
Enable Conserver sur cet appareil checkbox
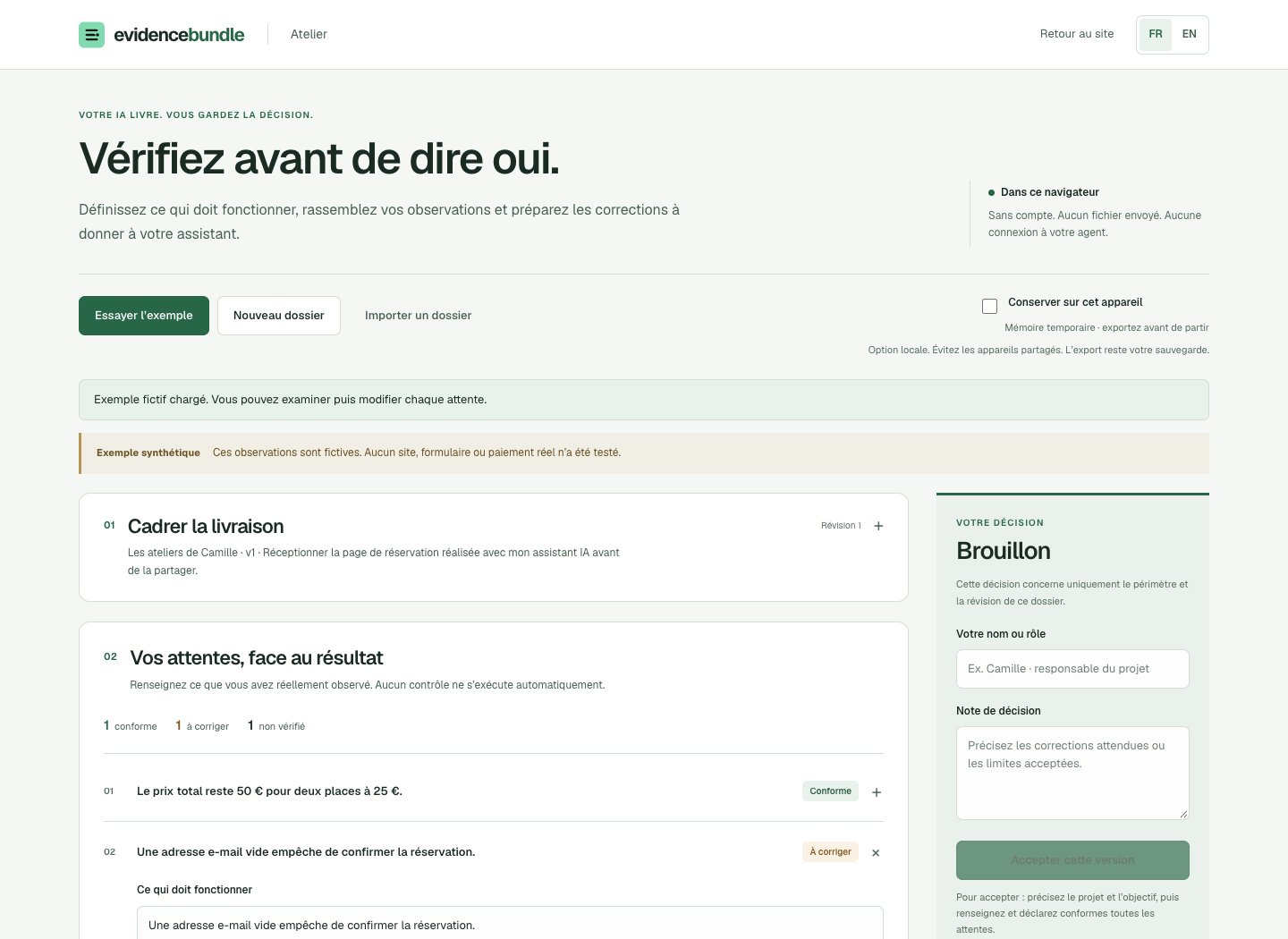(x=989, y=306)
